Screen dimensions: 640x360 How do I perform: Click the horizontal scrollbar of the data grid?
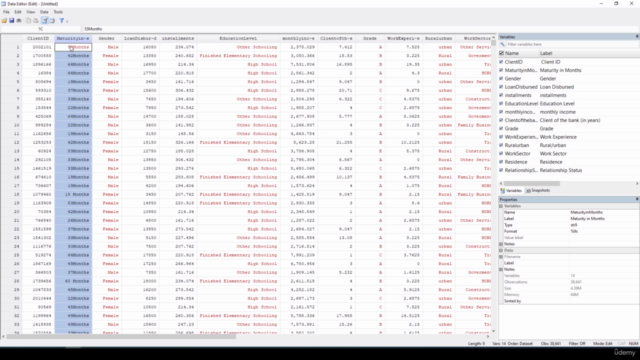pos(122,337)
